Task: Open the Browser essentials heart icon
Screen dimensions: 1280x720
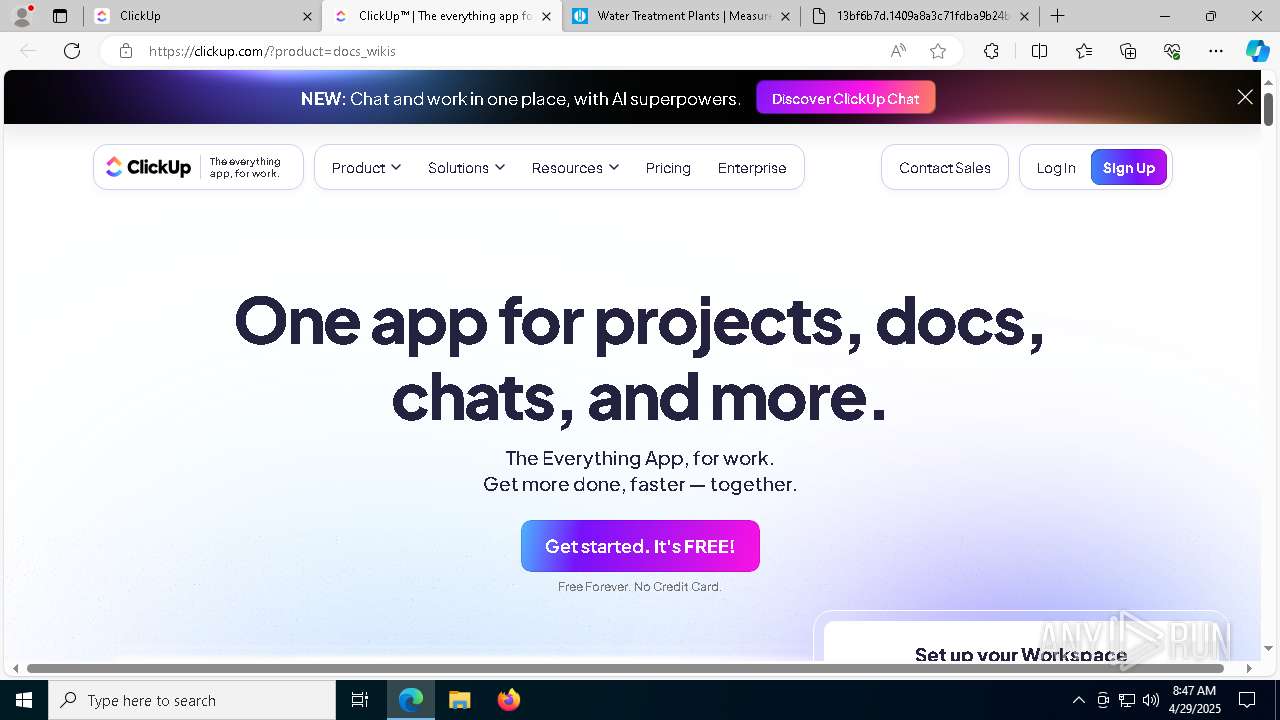Action: pyautogui.click(x=1172, y=51)
